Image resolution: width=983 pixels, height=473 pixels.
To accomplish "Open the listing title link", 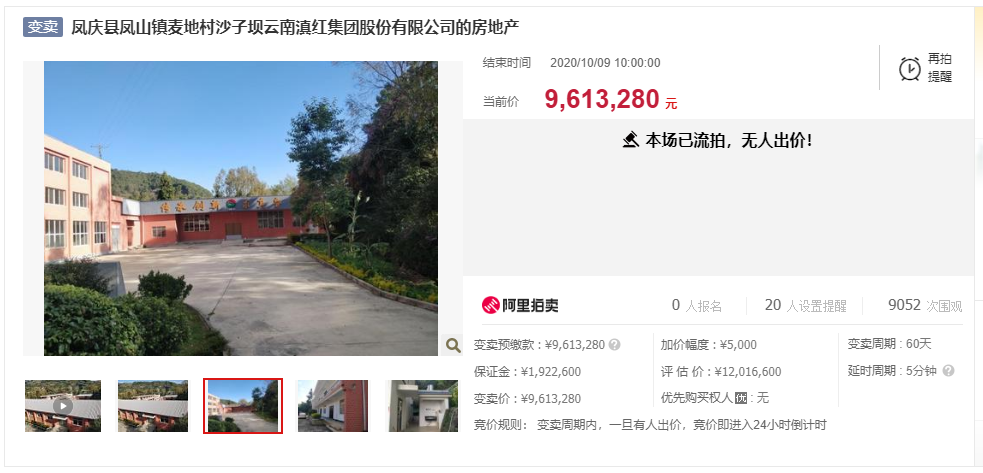I will pos(295,28).
